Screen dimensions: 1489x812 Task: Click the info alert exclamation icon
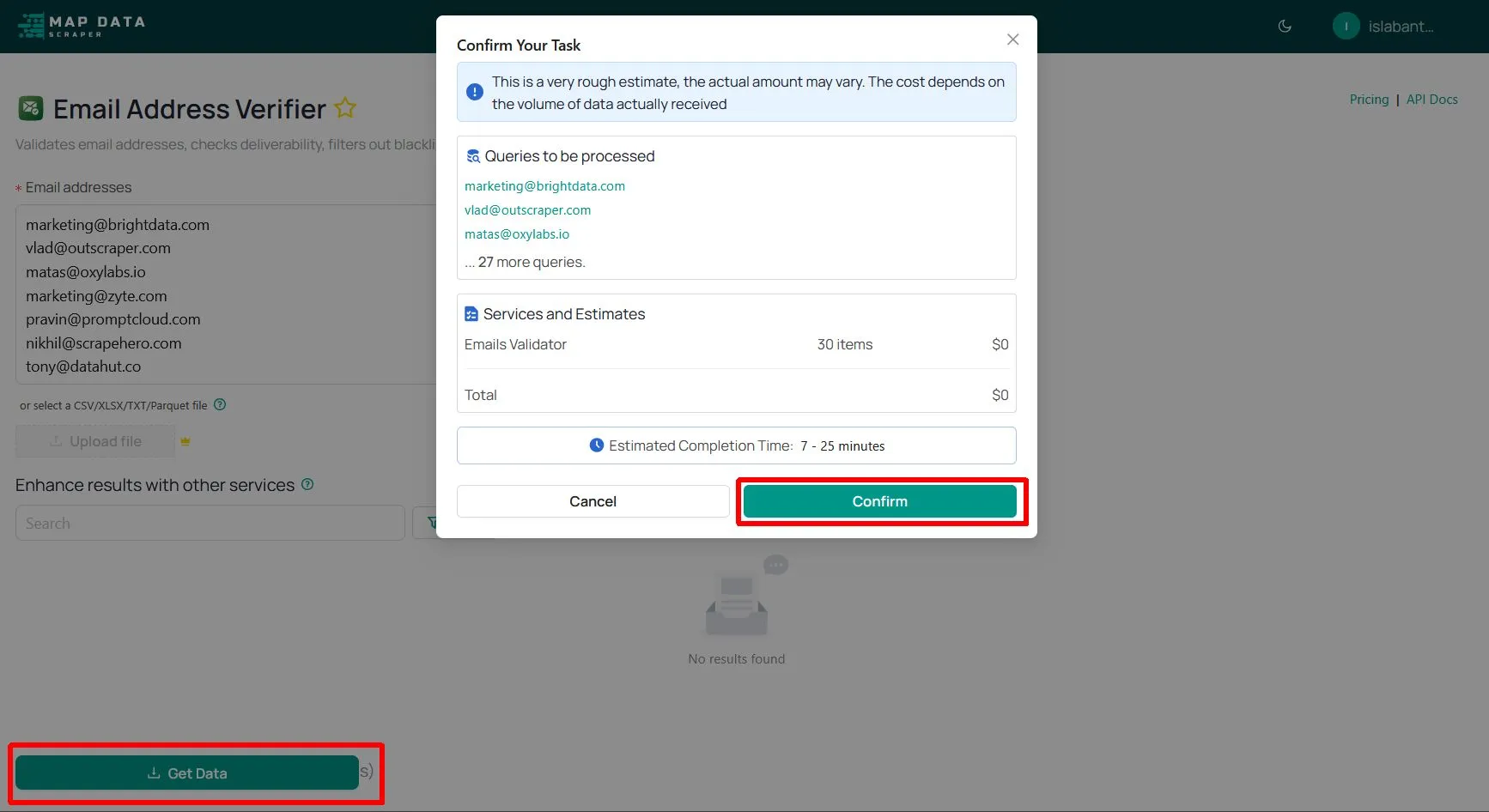coord(474,92)
